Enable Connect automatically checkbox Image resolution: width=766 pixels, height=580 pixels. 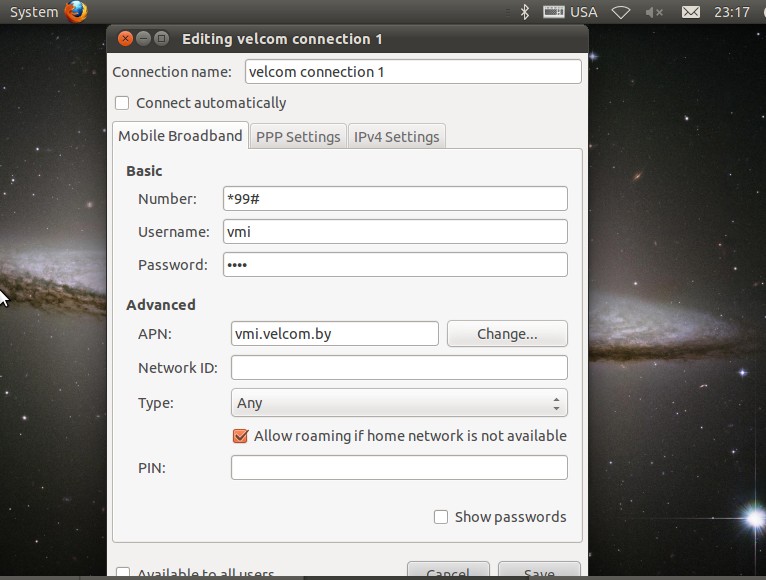[x=122, y=103]
